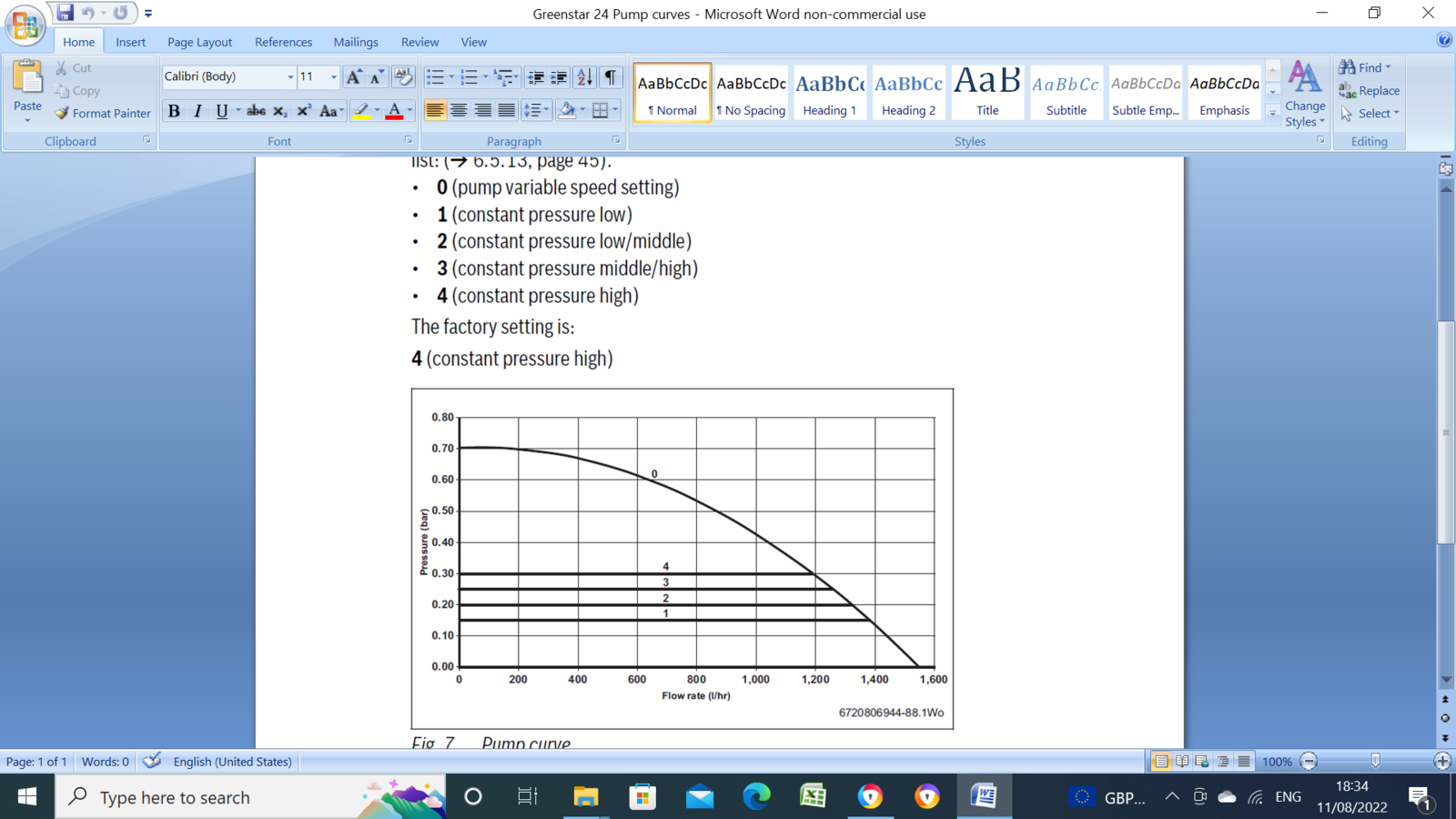The width and height of the screenshot is (1456, 819).
Task: Open Microsoft Edge from the taskbar
Action: (756, 797)
